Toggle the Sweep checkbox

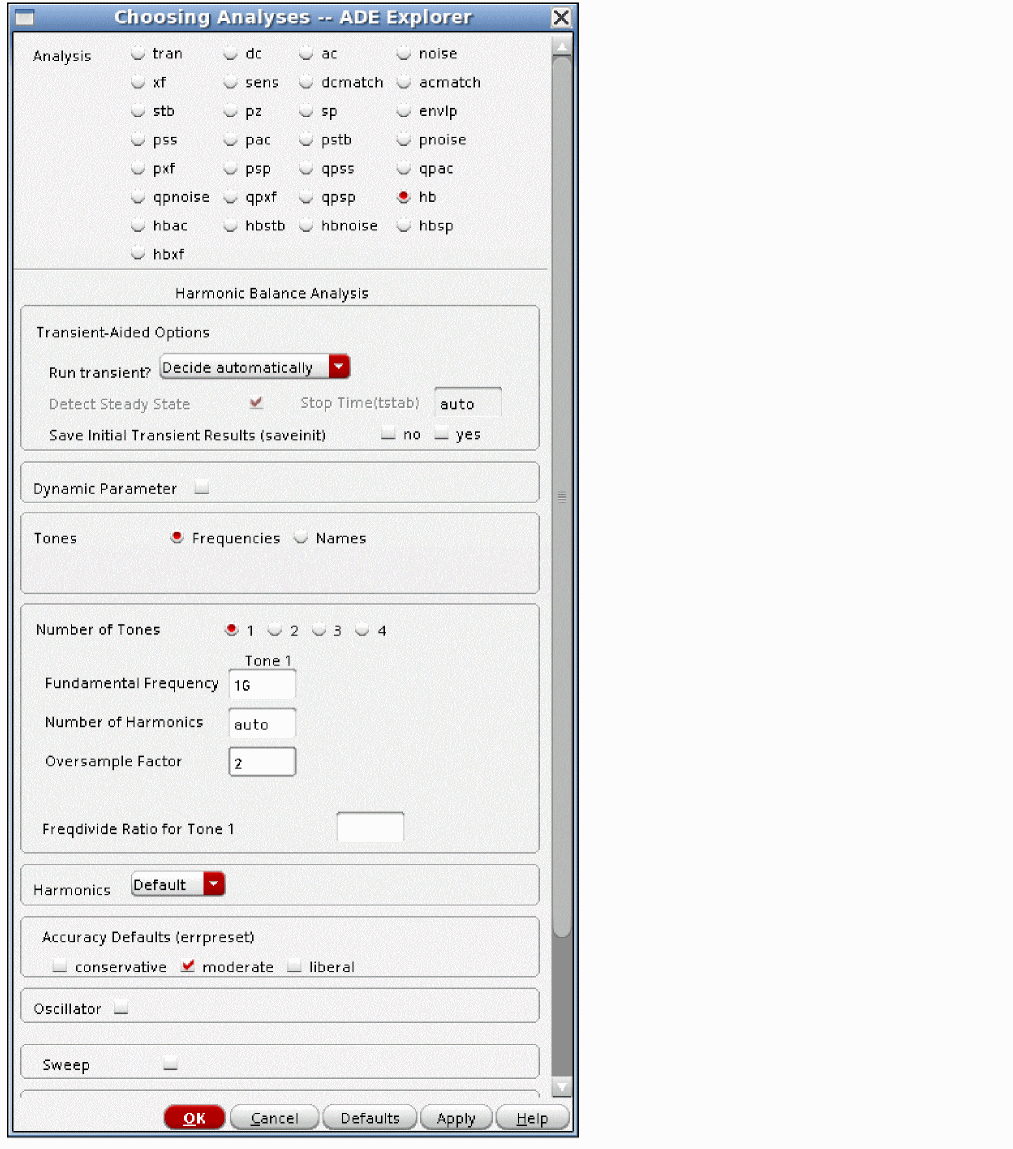click(x=170, y=1065)
